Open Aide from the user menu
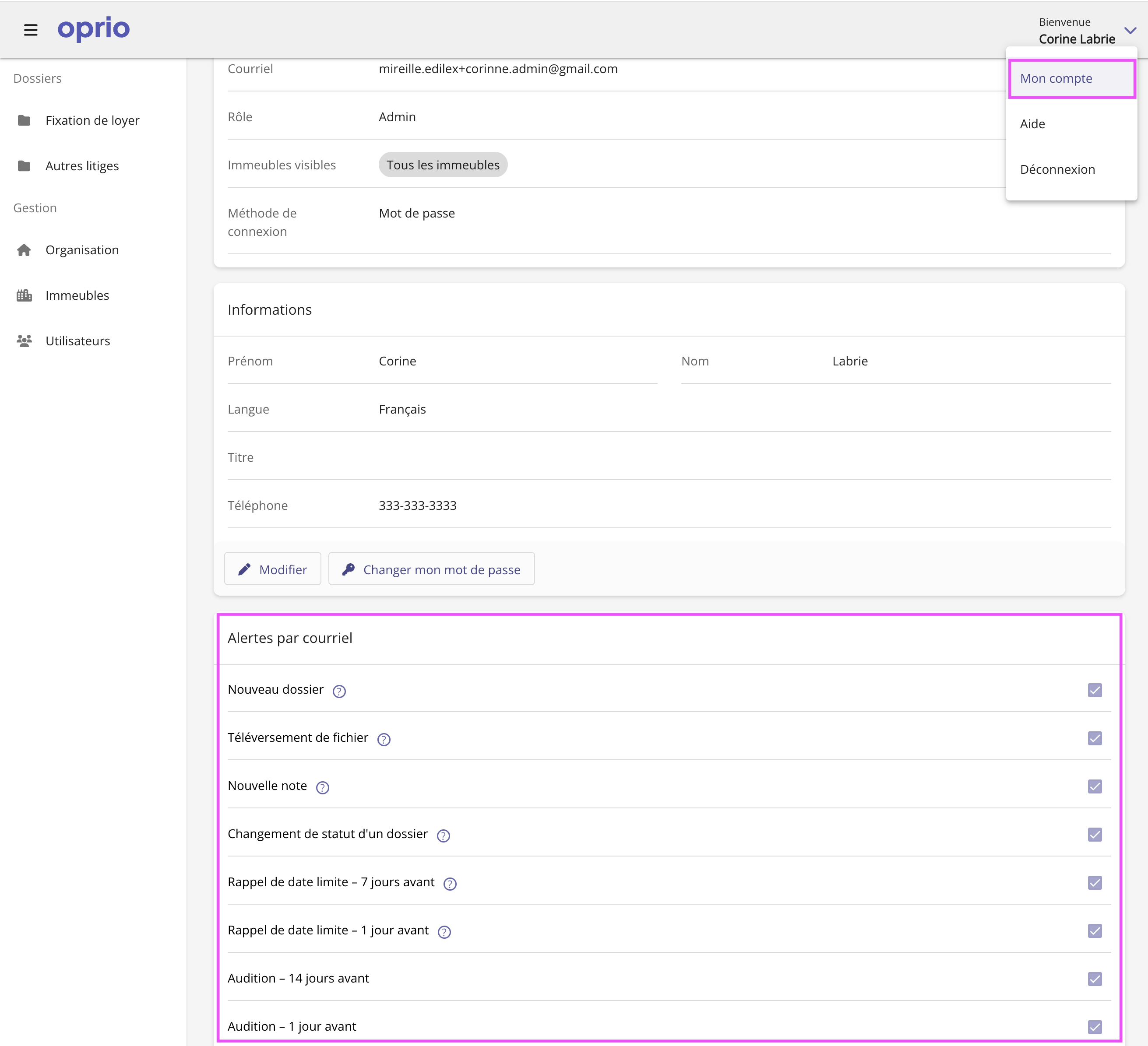The width and height of the screenshot is (1148, 1046). point(1032,124)
